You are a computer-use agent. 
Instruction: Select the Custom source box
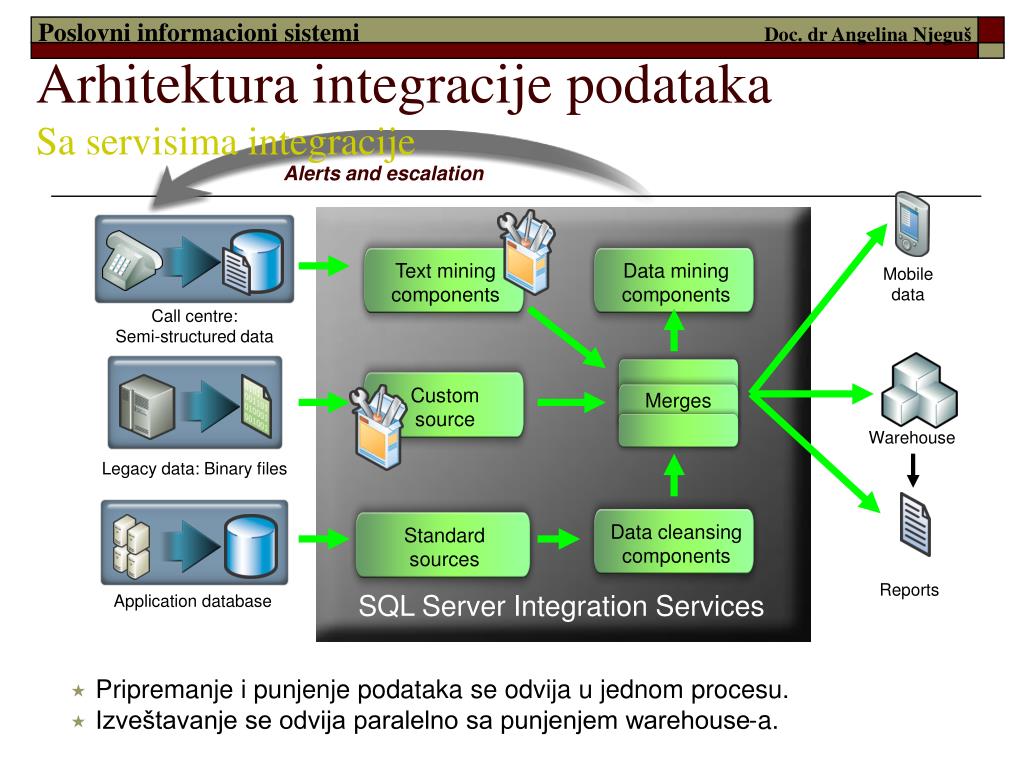(x=444, y=406)
